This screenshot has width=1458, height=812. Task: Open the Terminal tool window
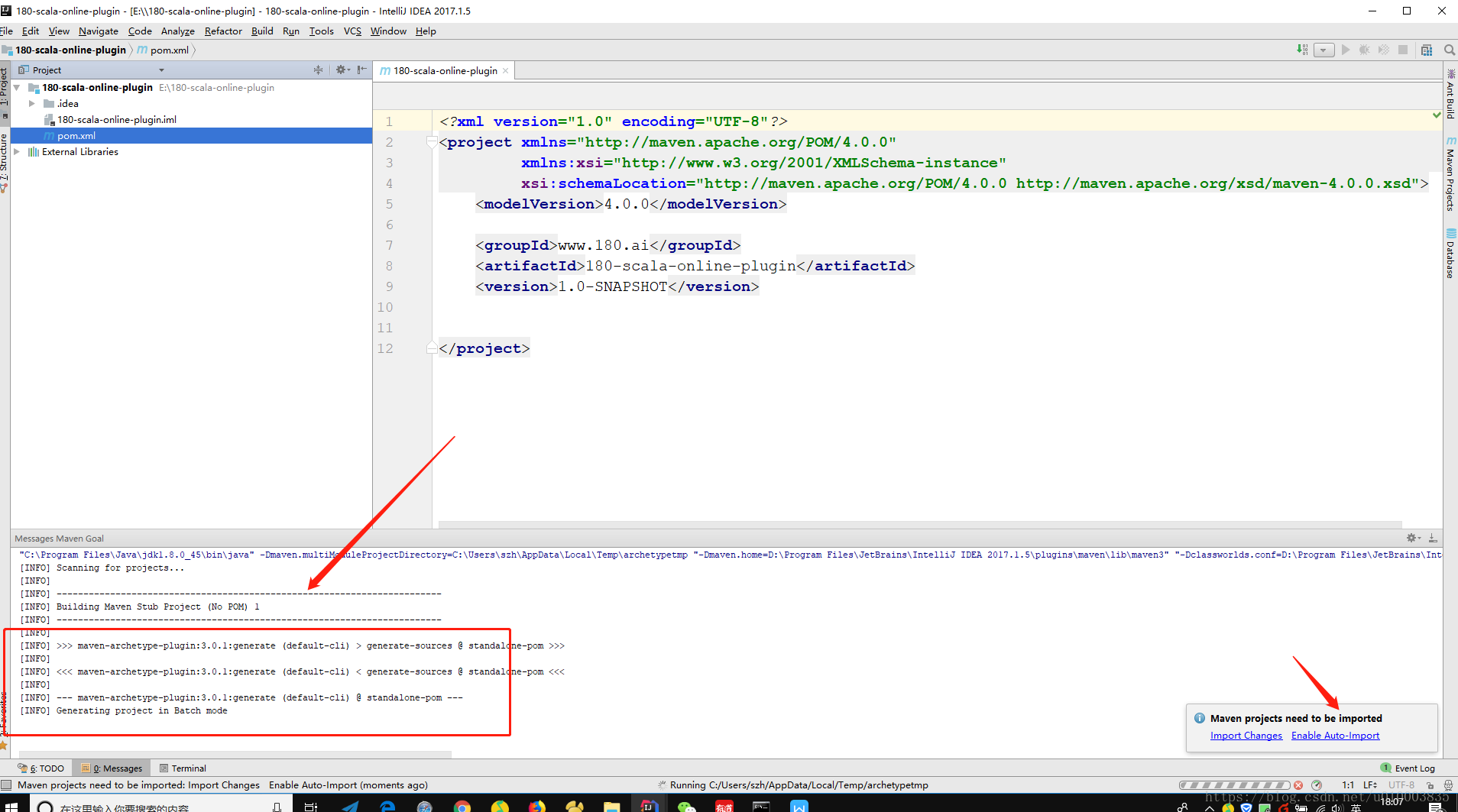pyautogui.click(x=183, y=768)
